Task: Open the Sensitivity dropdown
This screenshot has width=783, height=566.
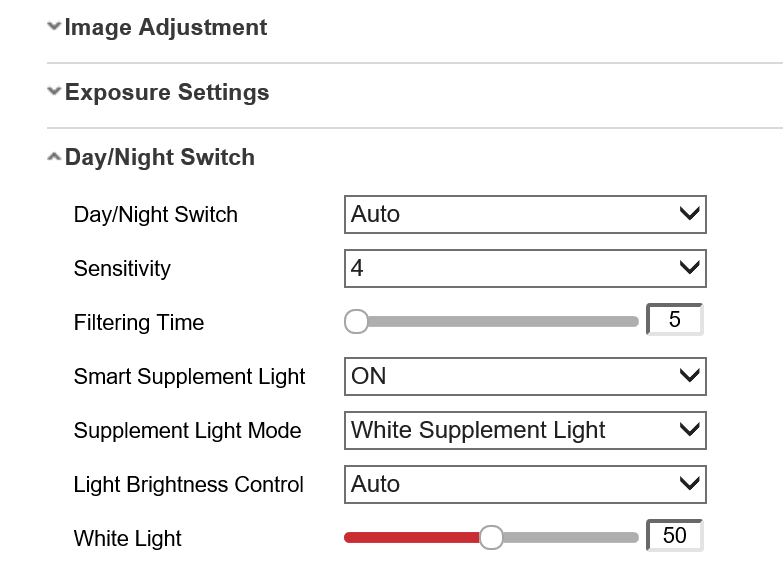Action: click(525, 268)
